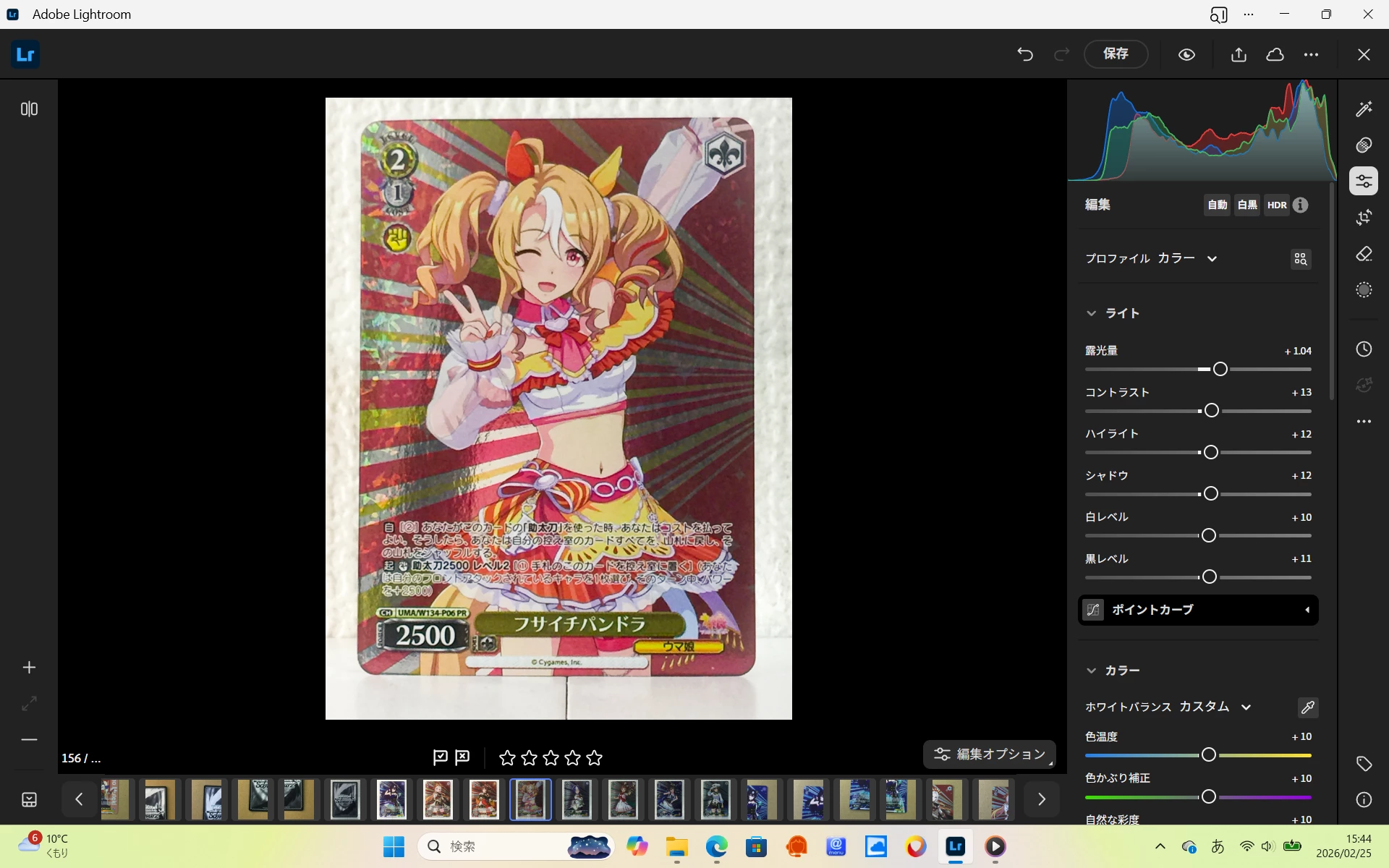Viewport: 1389px width, 868px height.
Task: Click the 露光量 exposure slider handle
Action: pyautogui.click(x=1220, y=369)
